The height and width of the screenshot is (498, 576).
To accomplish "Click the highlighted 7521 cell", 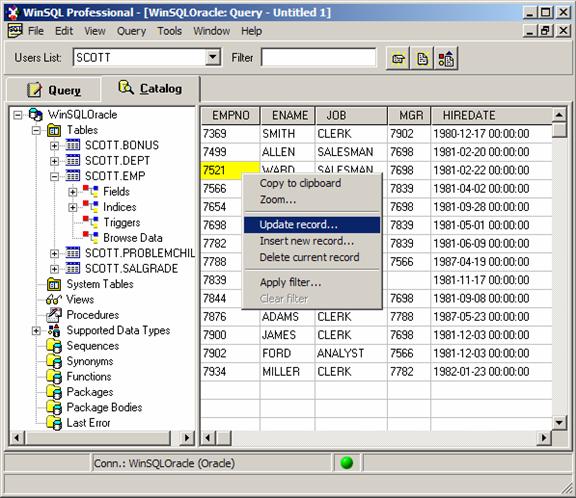I will click(x=230, y=170).
